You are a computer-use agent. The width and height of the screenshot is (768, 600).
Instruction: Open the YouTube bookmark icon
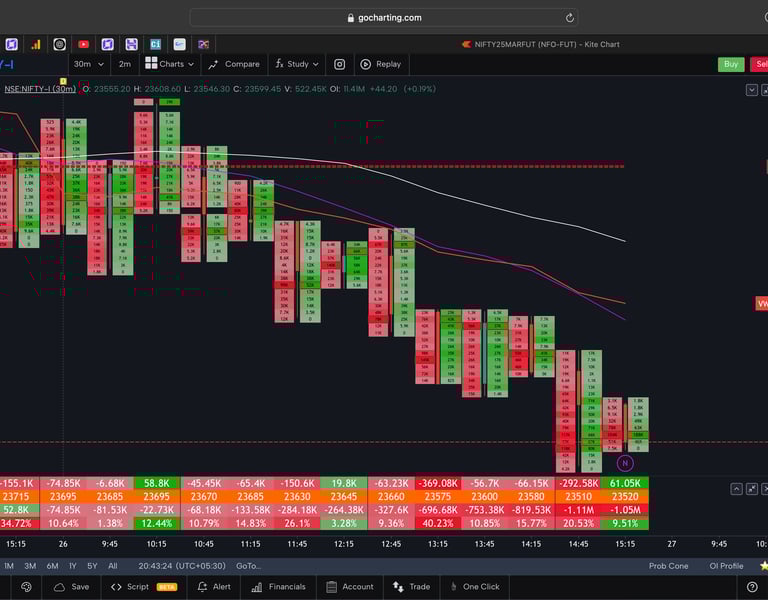84,45
